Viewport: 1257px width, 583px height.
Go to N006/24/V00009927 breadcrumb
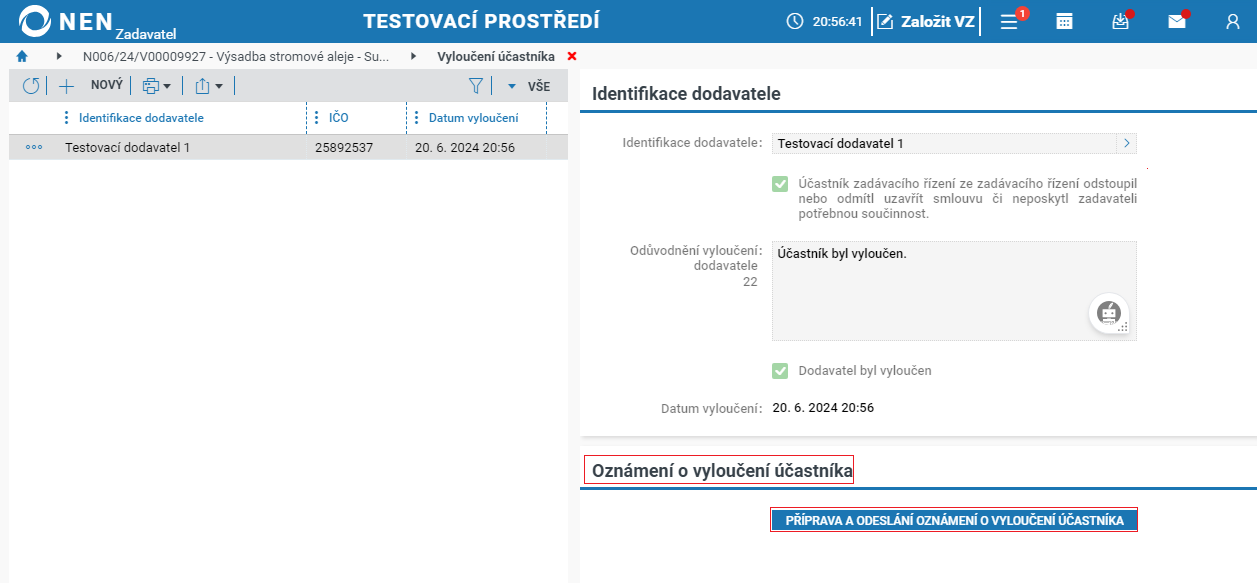[237, 56]
